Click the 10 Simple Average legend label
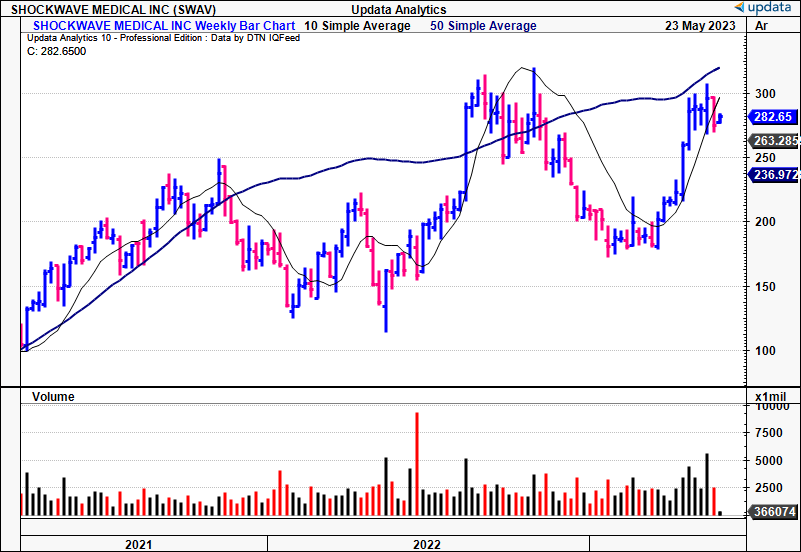The image size is (801, 552). (357, 26)
